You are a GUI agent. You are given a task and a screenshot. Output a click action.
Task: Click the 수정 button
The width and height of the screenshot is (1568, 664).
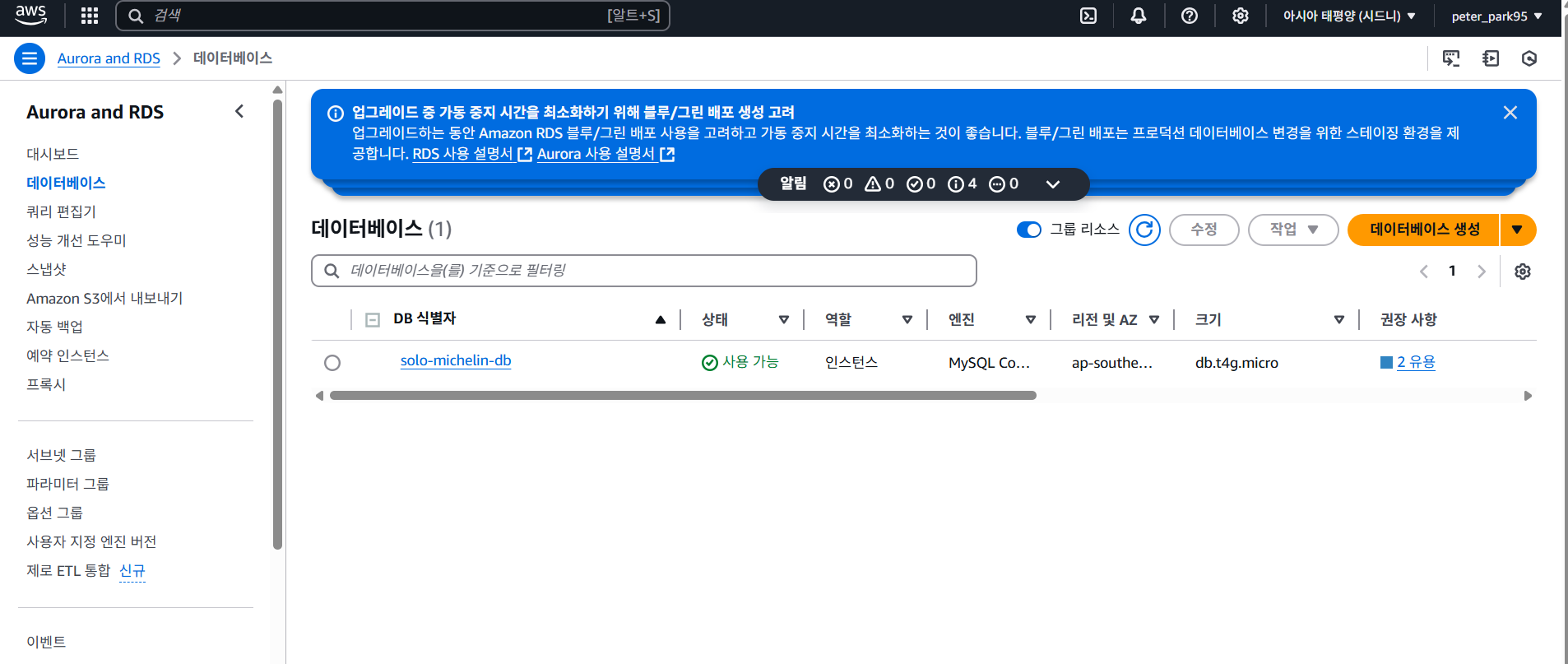[1204, 230]
